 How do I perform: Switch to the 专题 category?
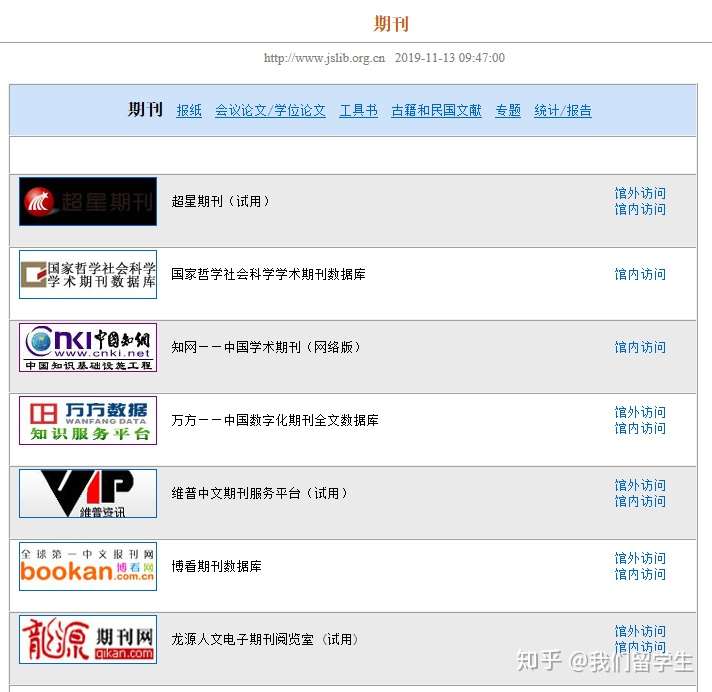pos(508,110)
